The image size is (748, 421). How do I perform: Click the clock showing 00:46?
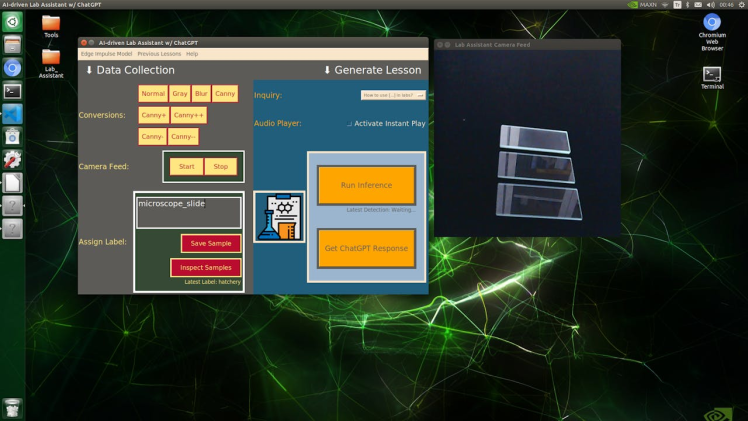tap(727, 5)
